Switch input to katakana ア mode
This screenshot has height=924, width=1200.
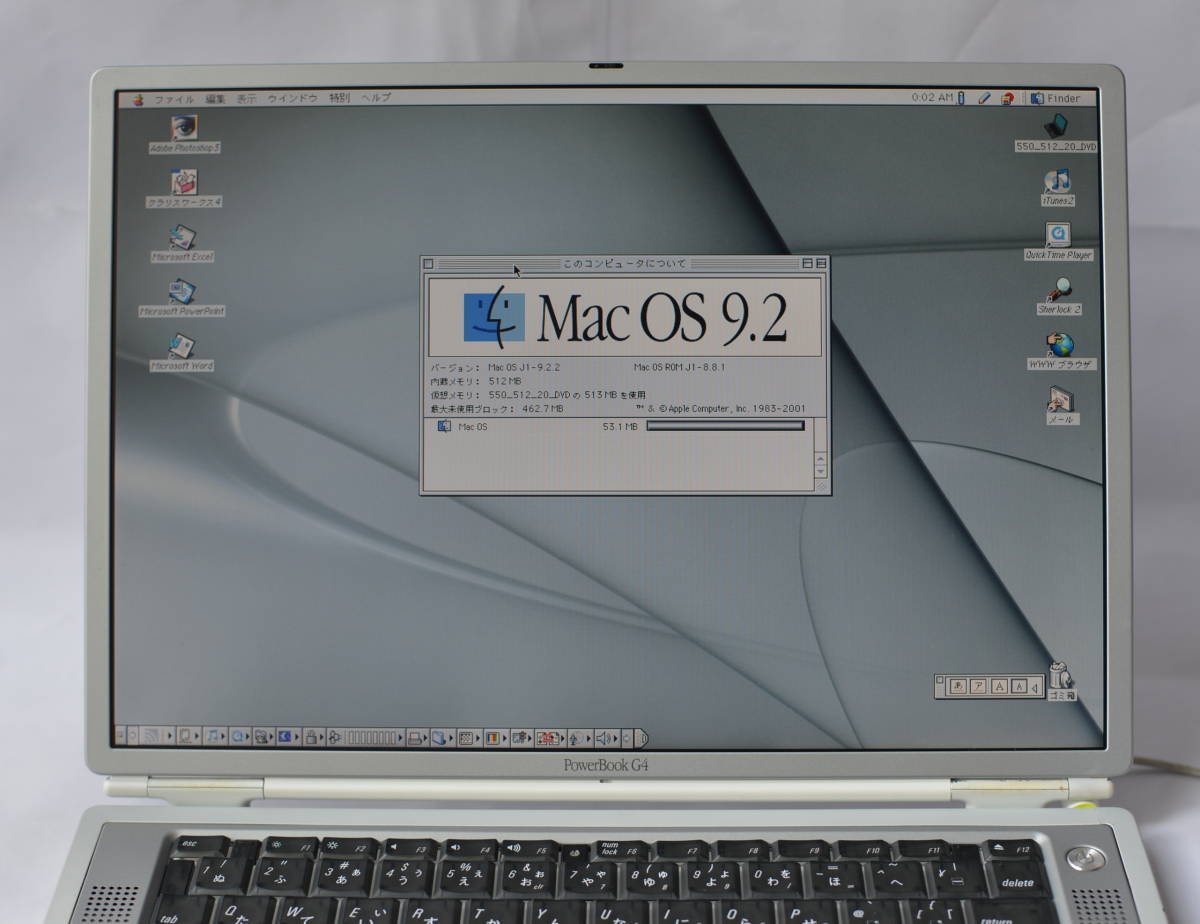click(978, 686)
